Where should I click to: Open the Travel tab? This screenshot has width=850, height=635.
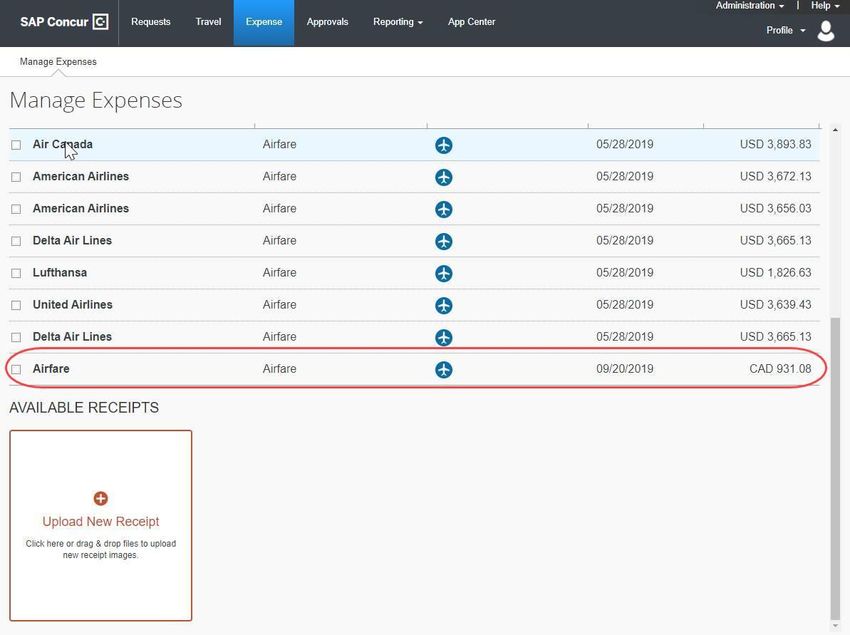click(x=208, y=22)
